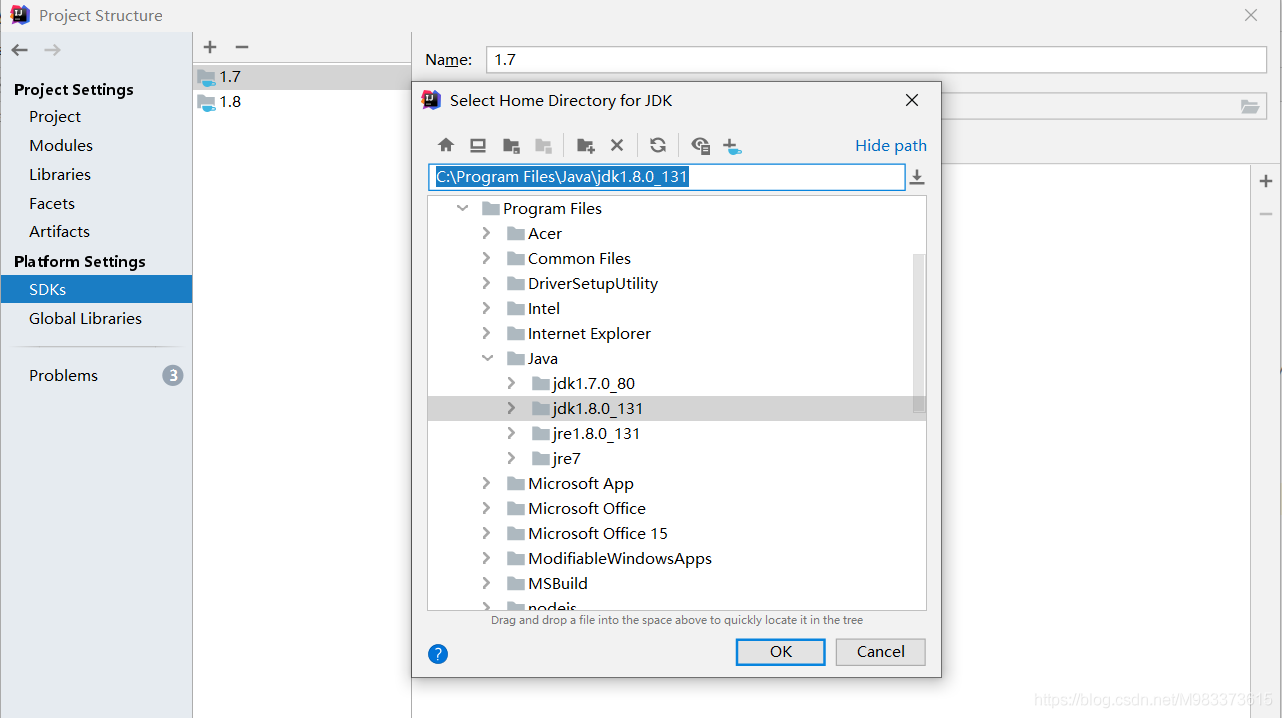Screen dimensions: 1282x718
Task: Confirm with the OK button
Action: tap(780, 652)
